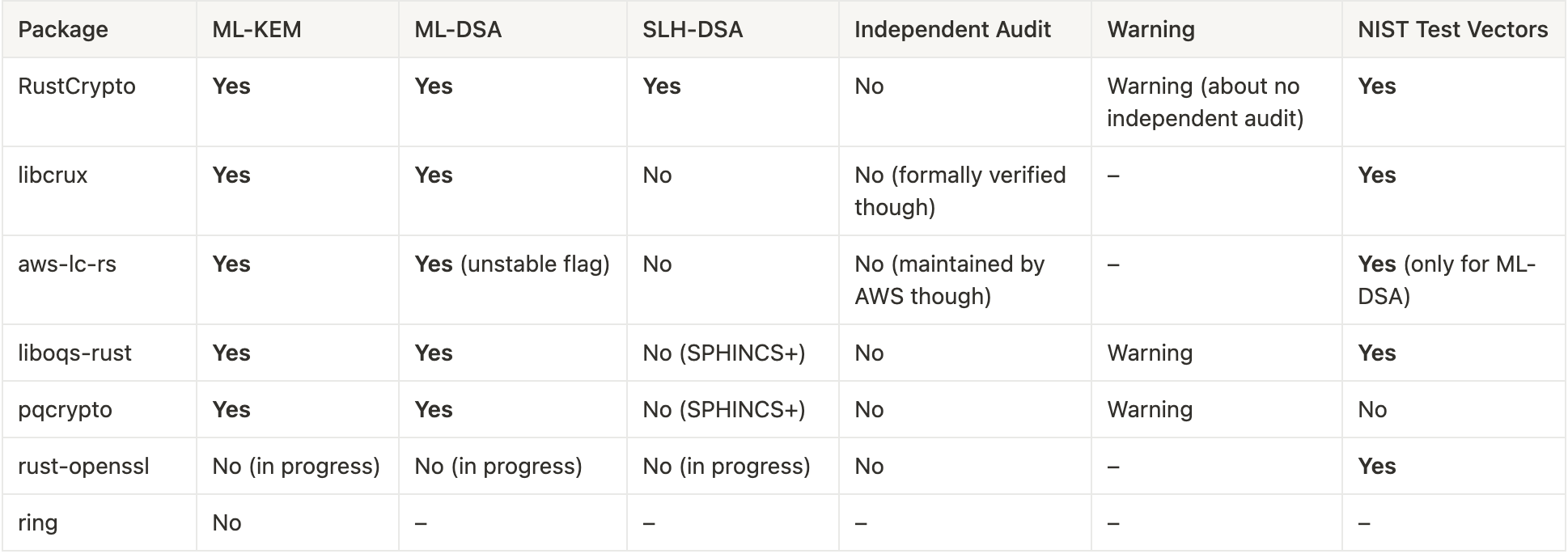
Task: Select the ML-DSA column header
Action: coord(458,30)
